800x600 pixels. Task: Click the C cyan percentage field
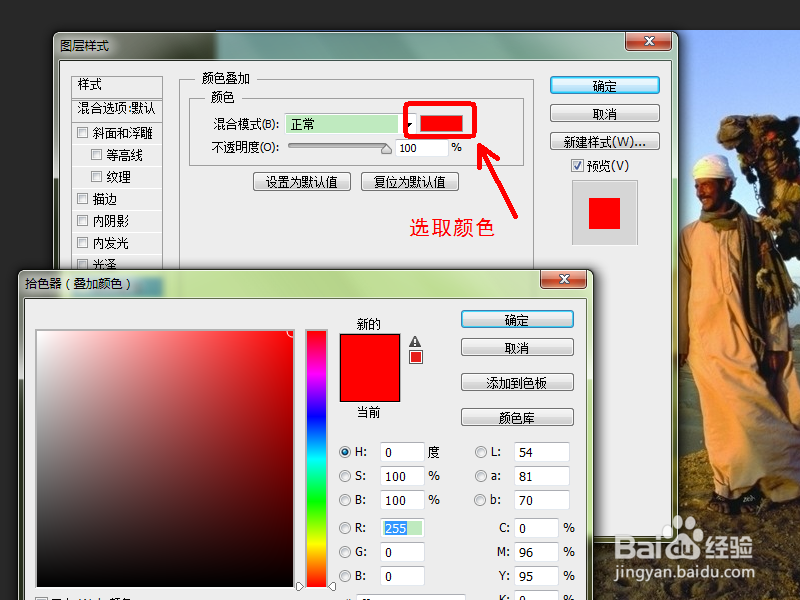tap(536, 528)
